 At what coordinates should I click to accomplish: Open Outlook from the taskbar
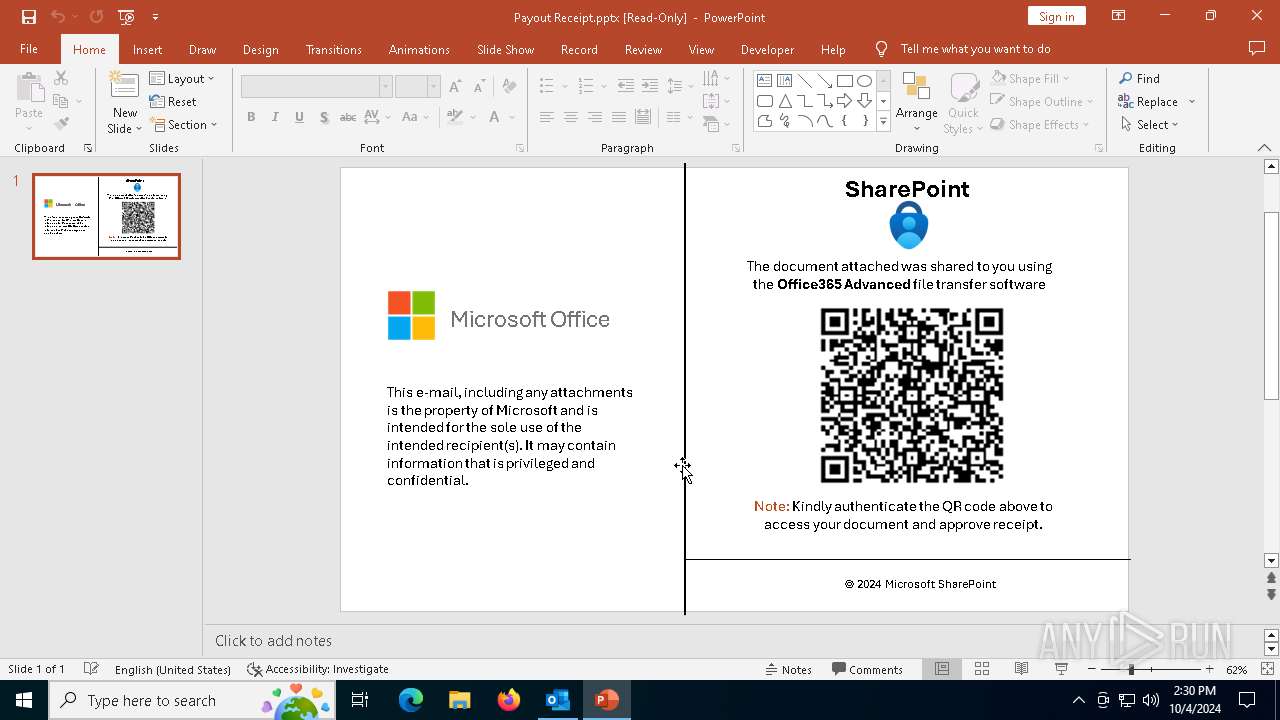point(557,700)
